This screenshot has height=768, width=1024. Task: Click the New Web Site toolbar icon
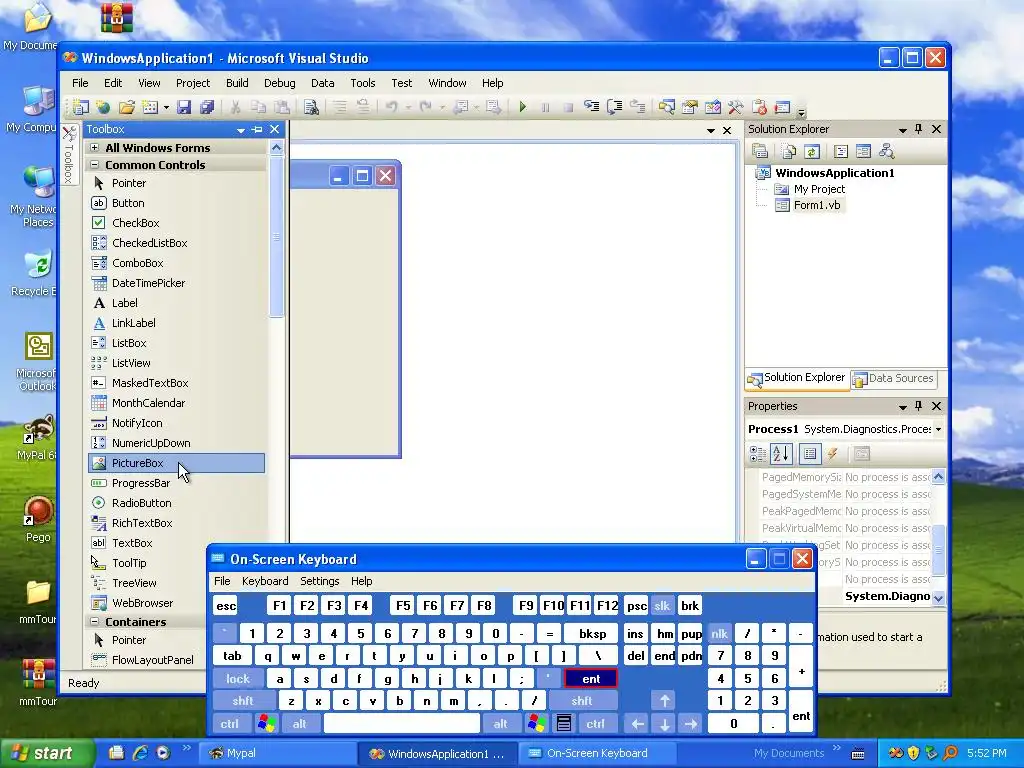pyautogui.click(x=103, y=106)
